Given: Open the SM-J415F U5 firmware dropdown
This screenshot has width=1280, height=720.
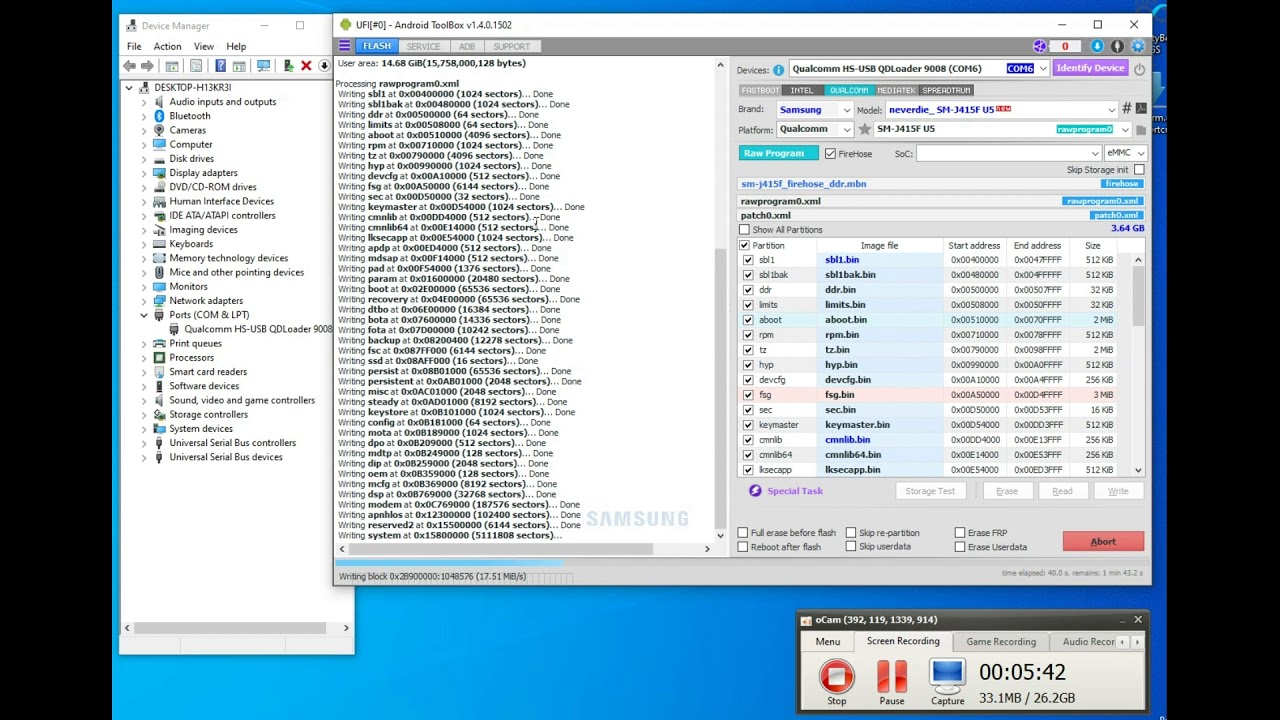Looking at the screenshot, I should click(1125, 130).
